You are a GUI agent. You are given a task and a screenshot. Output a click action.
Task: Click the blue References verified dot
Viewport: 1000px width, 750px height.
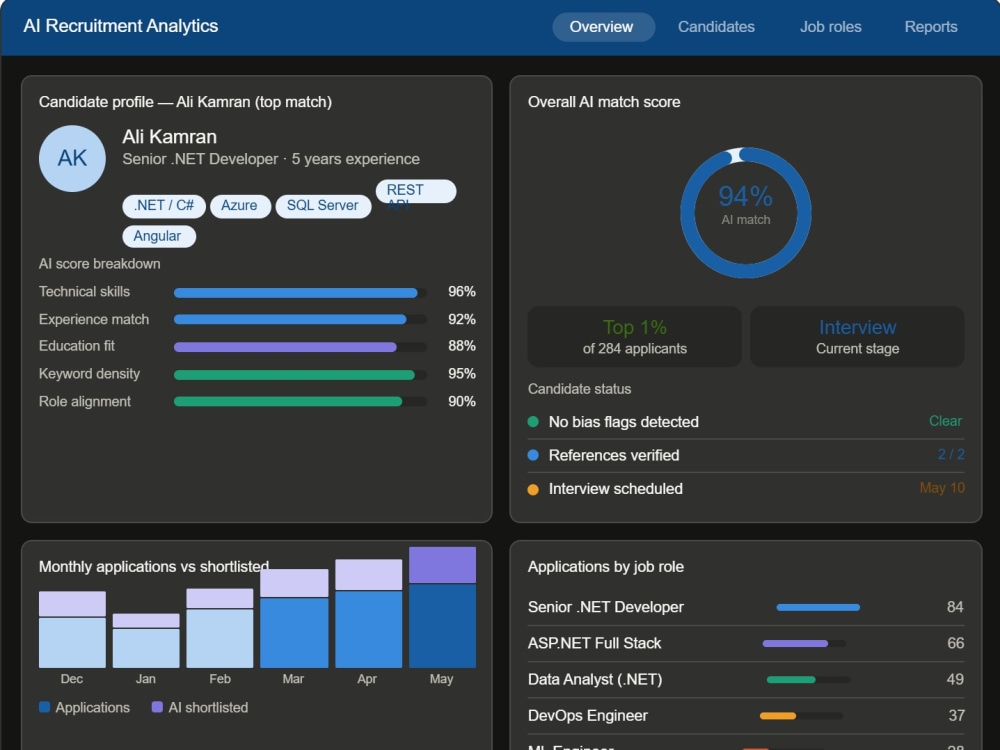(x=533, y=455)
